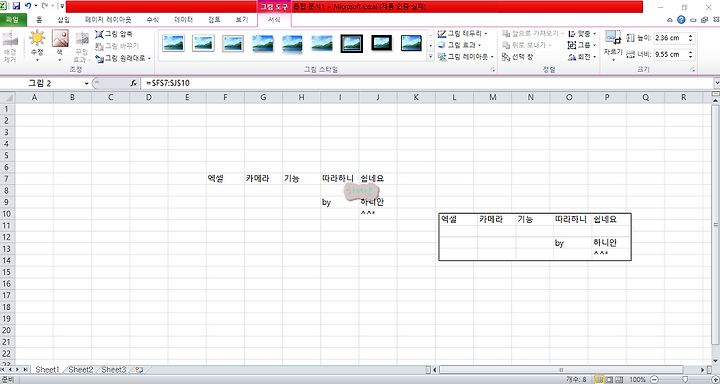720x384 pixels.
Task: Open the 그림 원래대로 (Reset Picture) dropdown arrow
Action: click(x=150, y=58)
